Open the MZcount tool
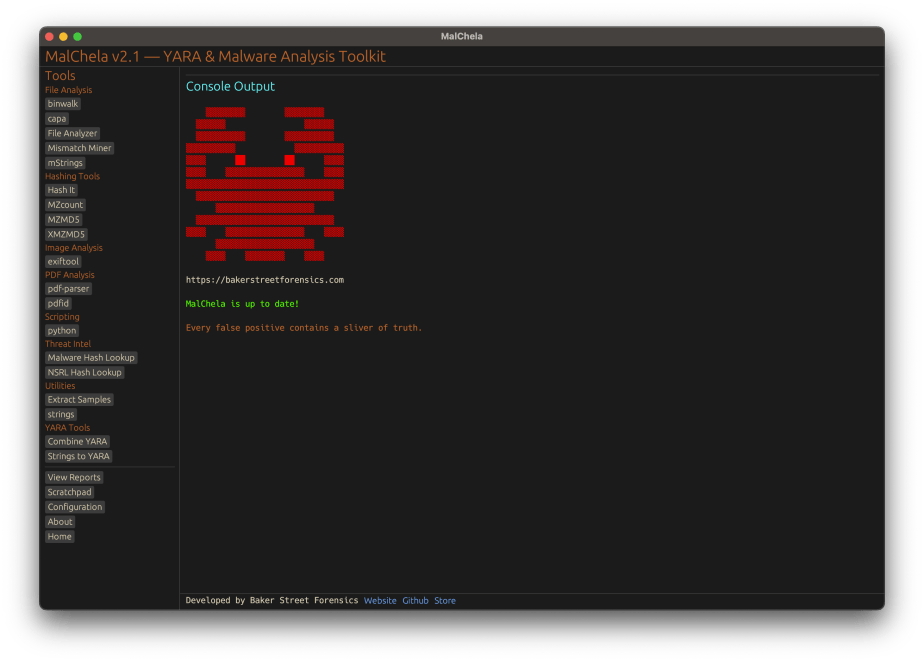 [65, 204]
